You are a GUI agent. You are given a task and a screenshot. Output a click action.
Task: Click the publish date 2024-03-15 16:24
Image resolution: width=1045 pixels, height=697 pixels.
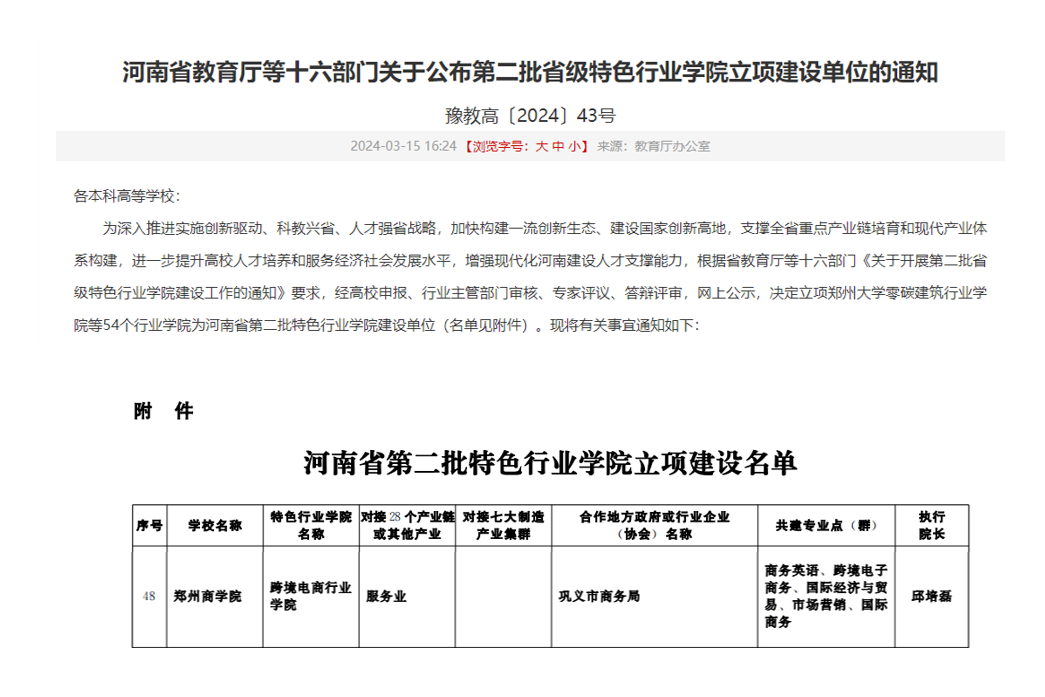click(x=403, y=146)
